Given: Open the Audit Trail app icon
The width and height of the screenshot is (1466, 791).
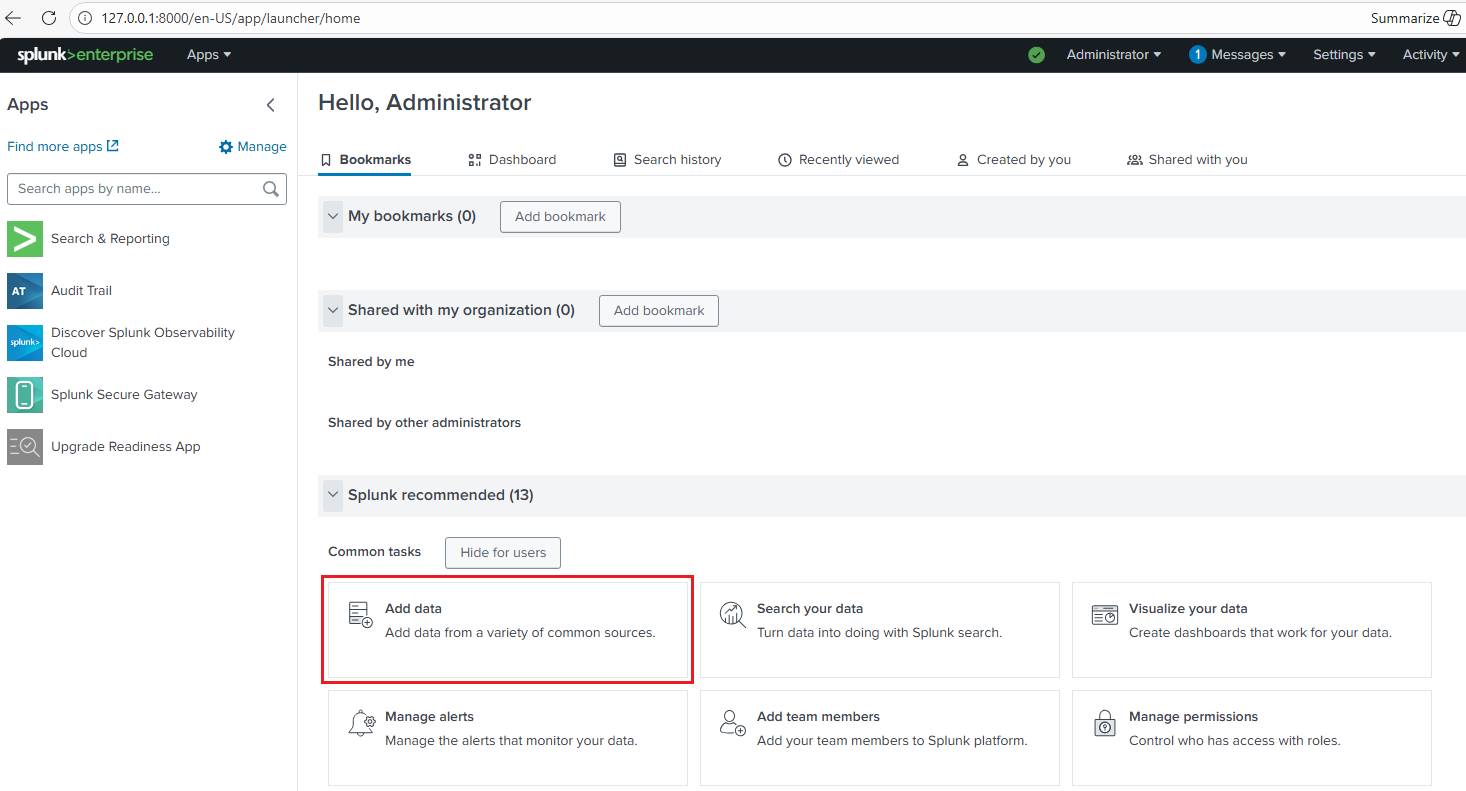Looking at the screenshot, I should [x=25, y=291].
